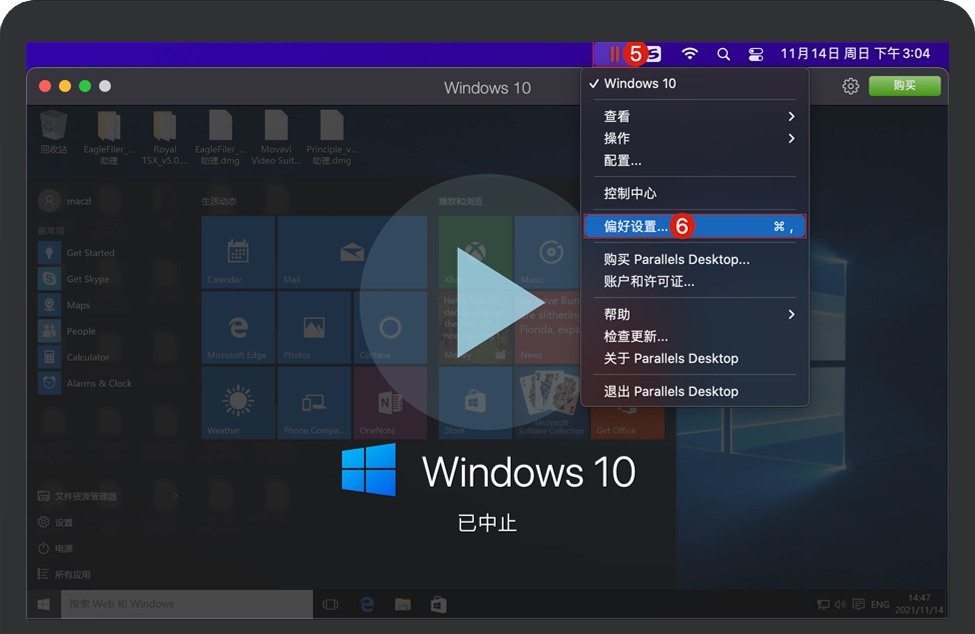Select Royal TSX desktop file icon
This screenshot has height=634, width=975.
click(164, 137)
